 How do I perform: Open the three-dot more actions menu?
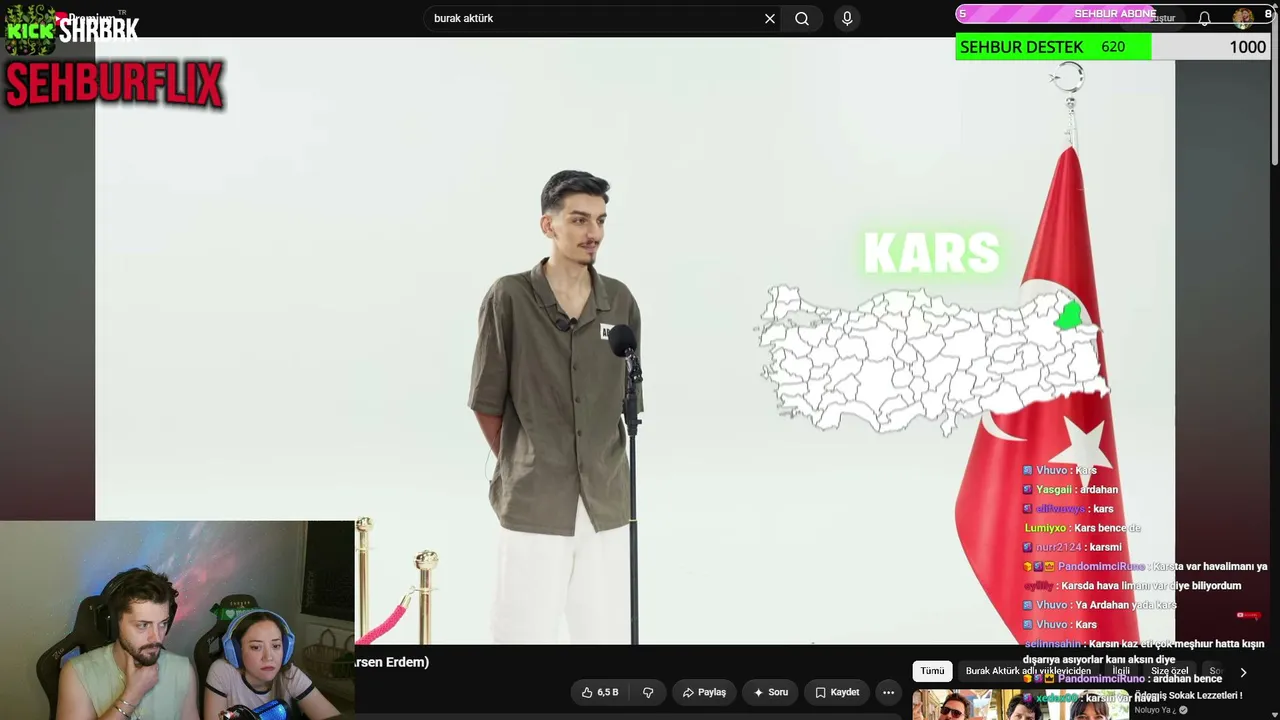888,692
